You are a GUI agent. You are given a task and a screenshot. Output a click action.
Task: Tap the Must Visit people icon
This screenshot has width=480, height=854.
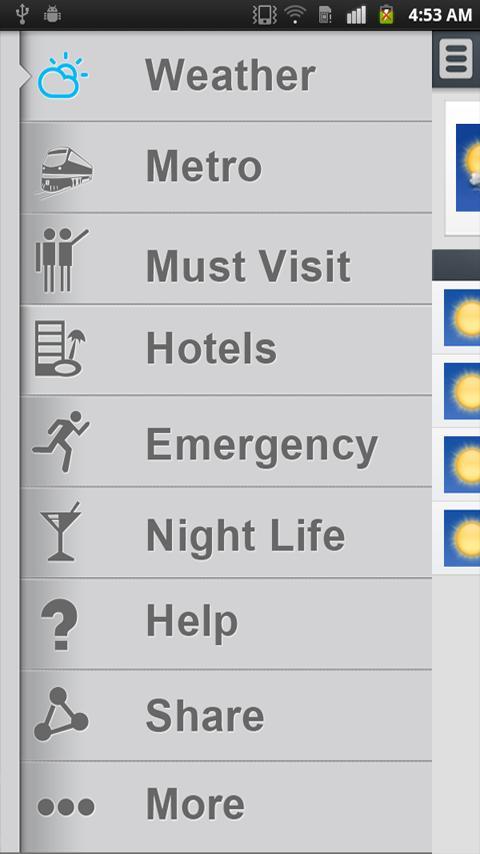click(x=61, y=260)
